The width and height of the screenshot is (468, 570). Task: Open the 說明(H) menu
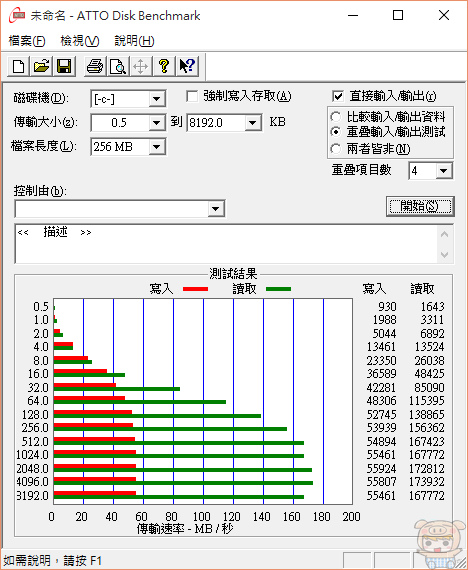point(134,41)
